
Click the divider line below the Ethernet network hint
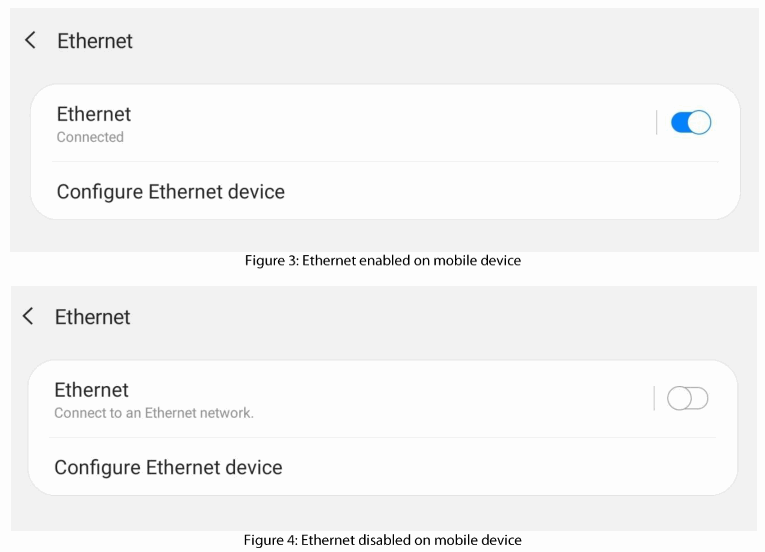click(x=383, y=438)
